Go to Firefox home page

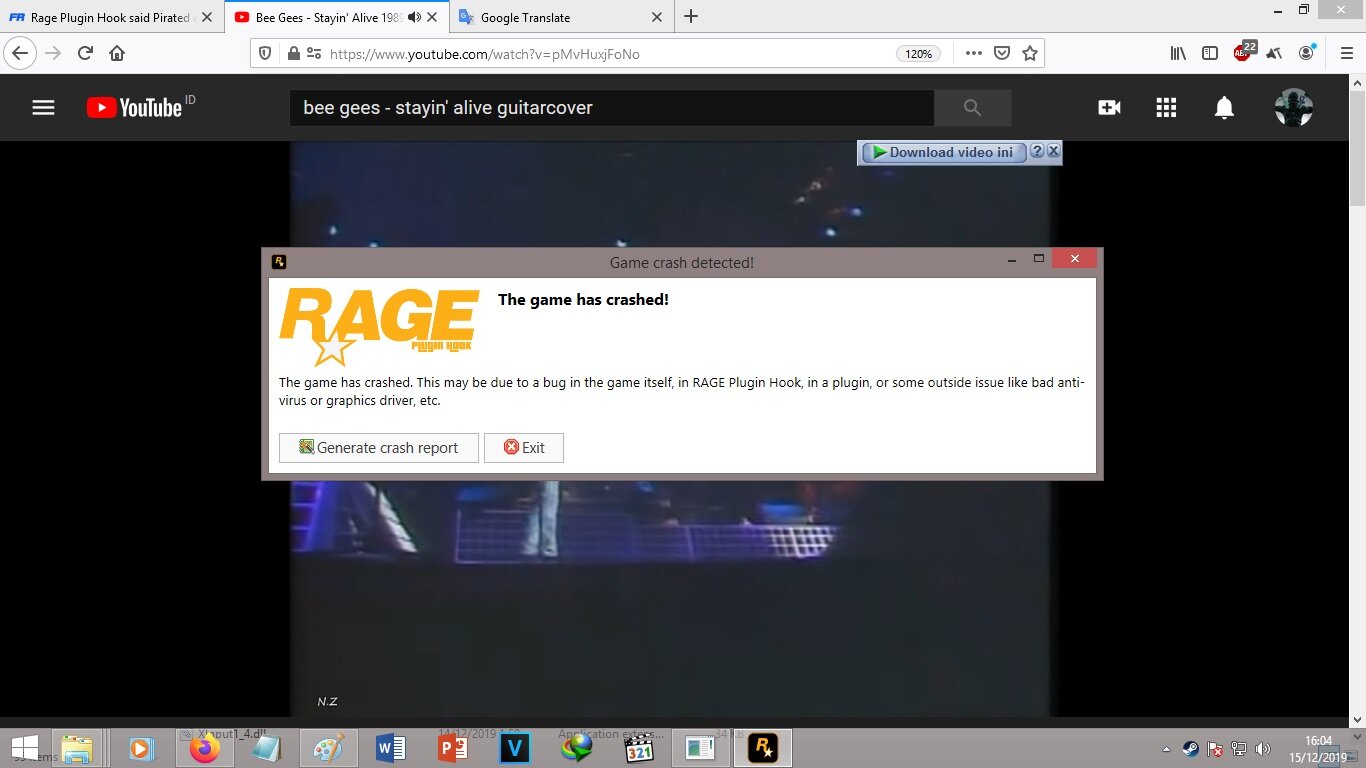point(117,54)
